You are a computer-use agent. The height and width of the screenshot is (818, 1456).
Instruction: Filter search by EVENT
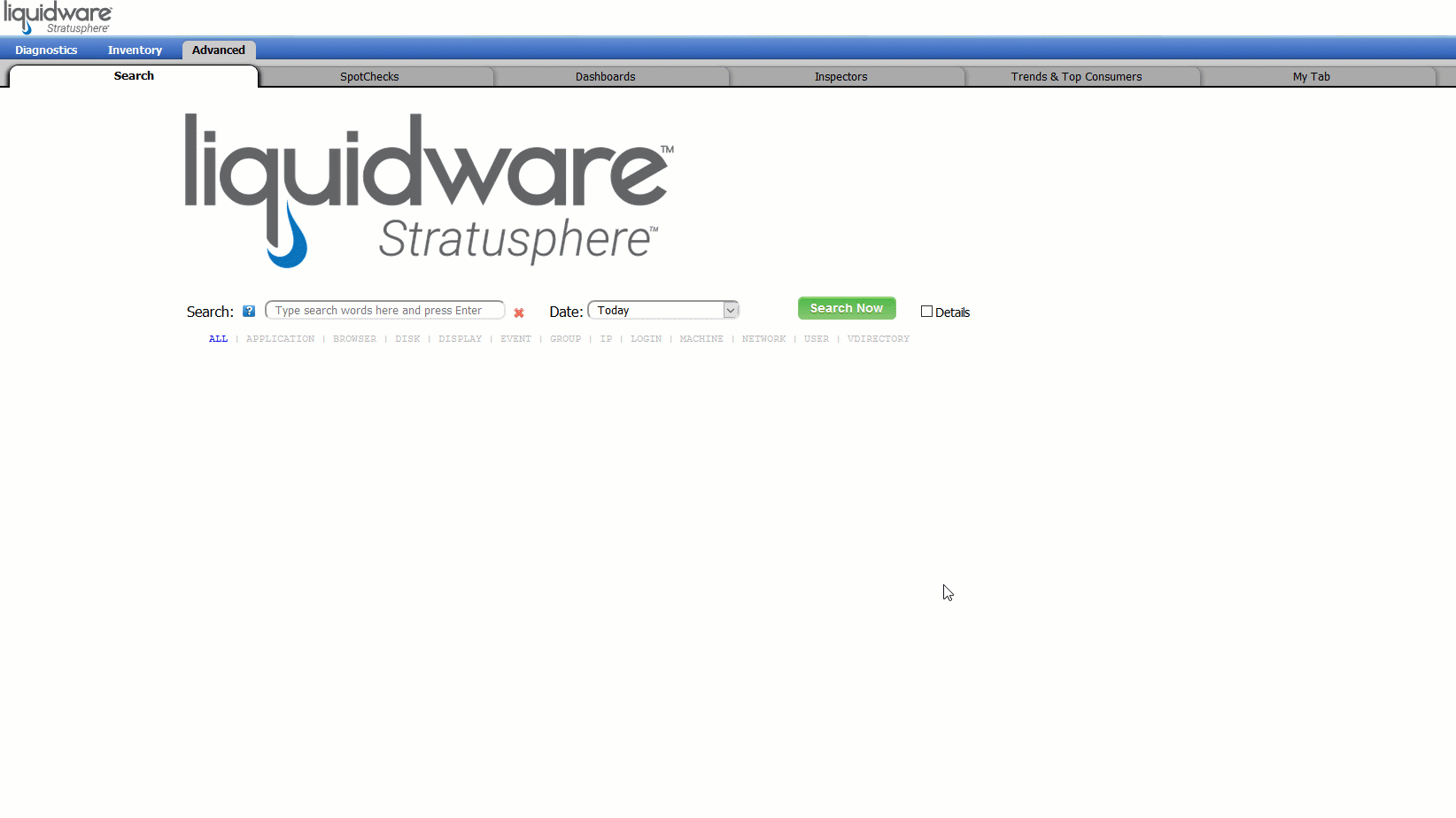[515, 339]
